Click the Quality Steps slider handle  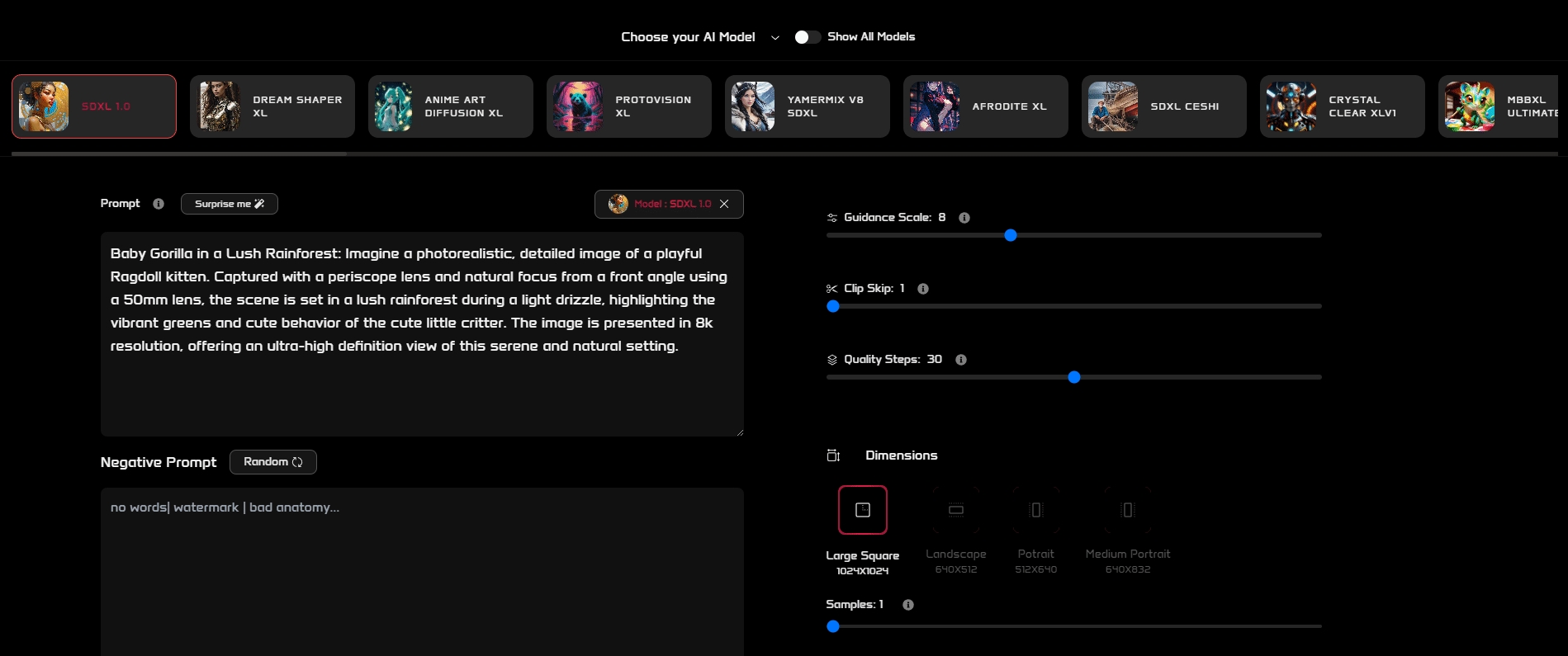click(x=1073, y=377)
